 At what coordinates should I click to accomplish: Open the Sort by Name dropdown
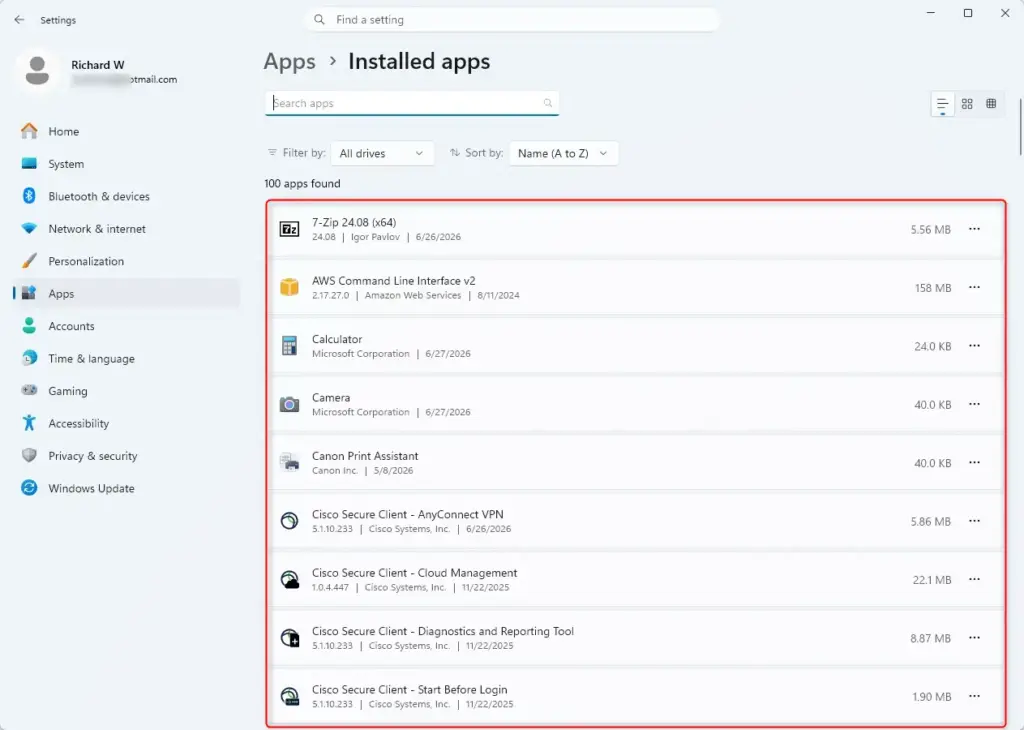click(x=563, y=153)
